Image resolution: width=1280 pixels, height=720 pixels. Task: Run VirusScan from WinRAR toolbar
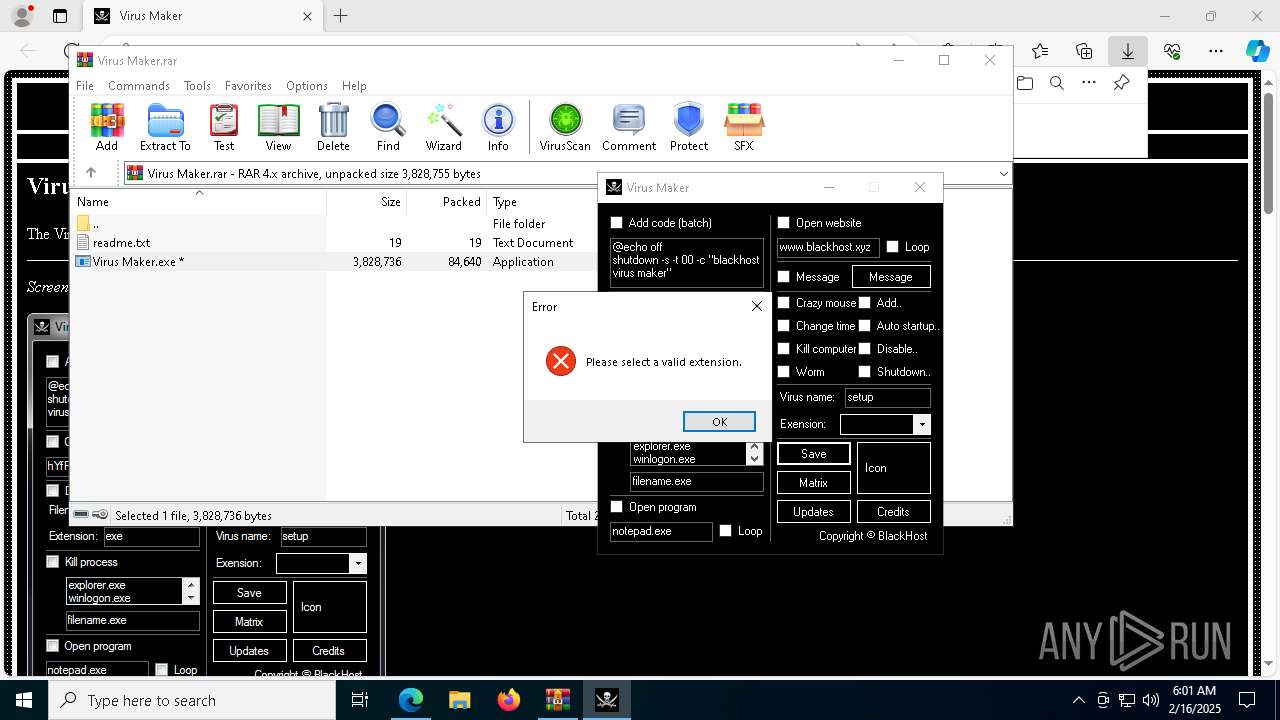pyautogui.click(x=565, y=127)
